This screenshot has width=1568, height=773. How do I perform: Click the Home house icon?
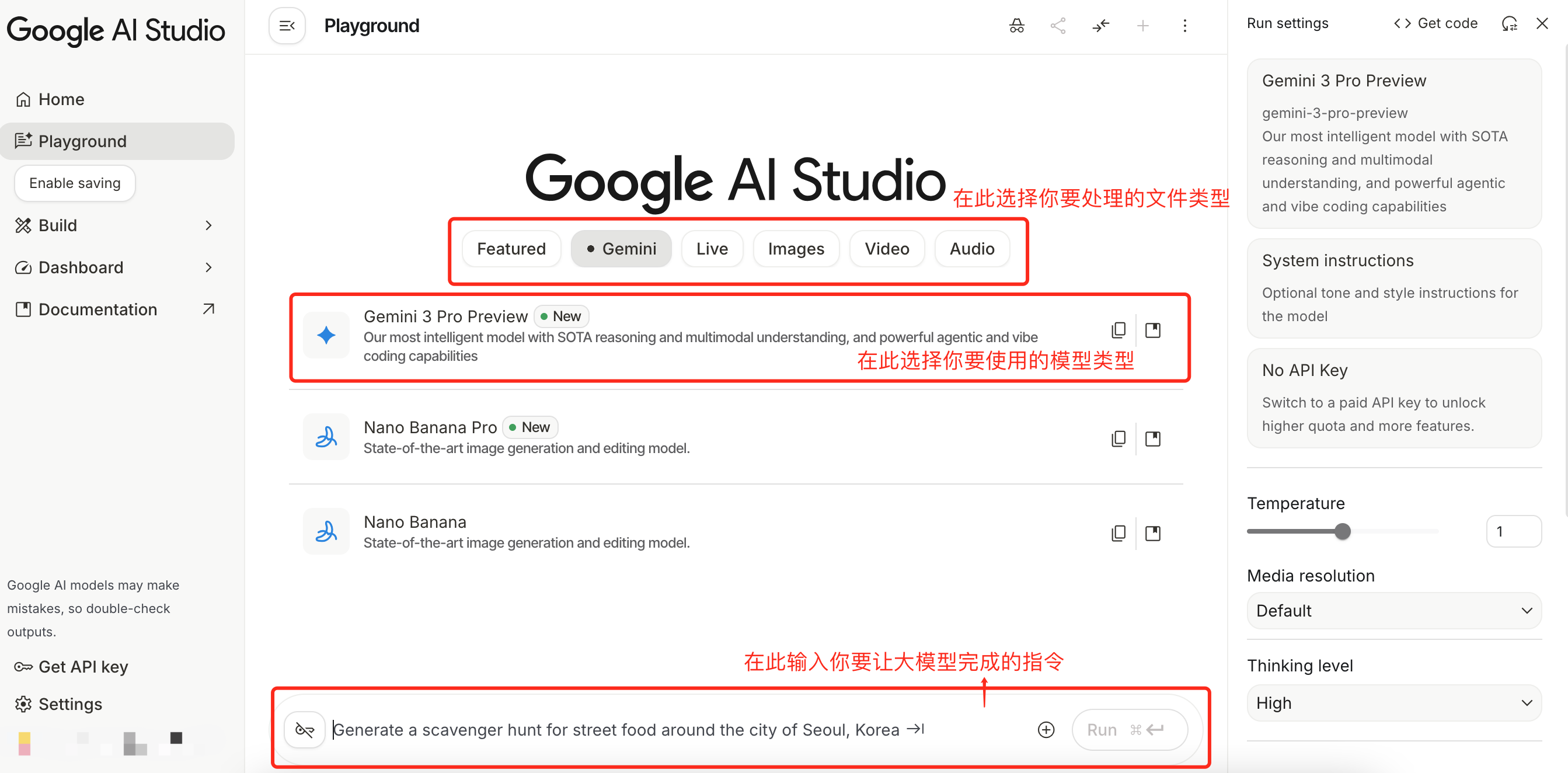[23, 99]
